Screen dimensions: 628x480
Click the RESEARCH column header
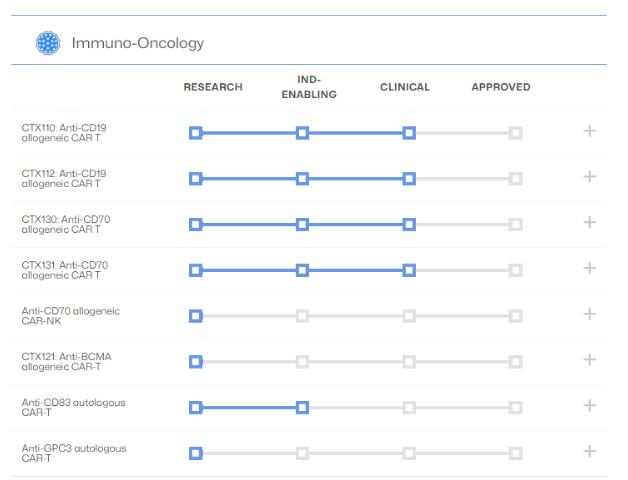(x=213, y=87)
